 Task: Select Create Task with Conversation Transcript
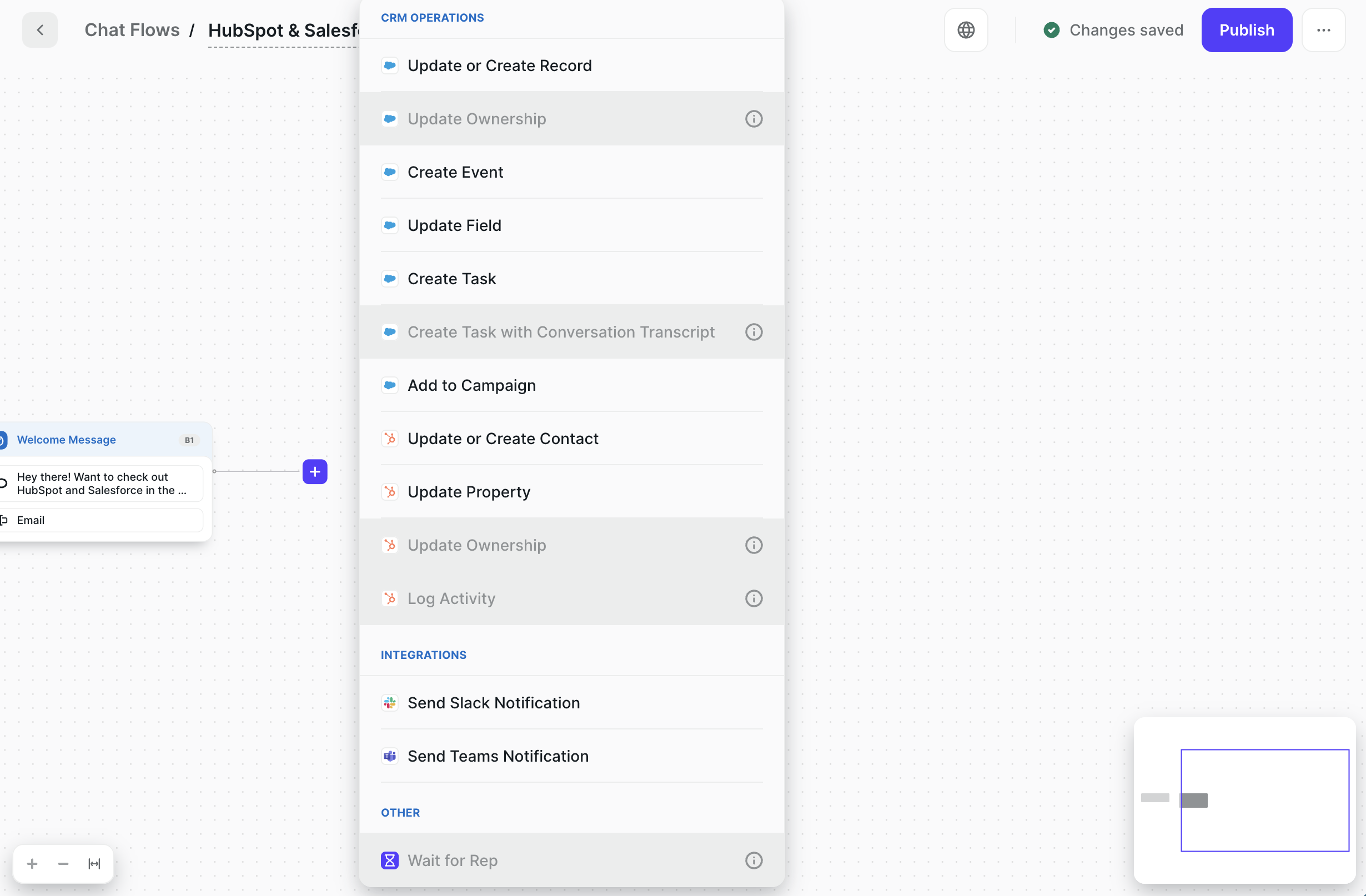coord(571,332)
